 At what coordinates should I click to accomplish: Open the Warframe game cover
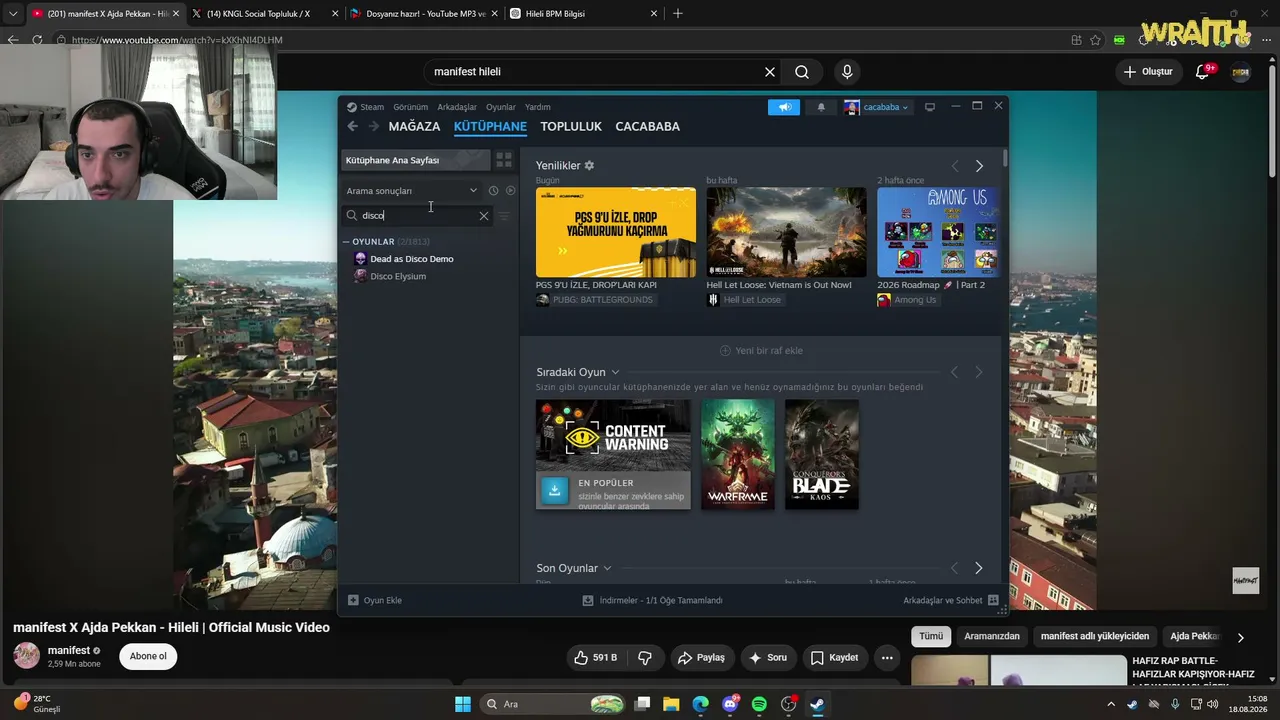(738, 455)
